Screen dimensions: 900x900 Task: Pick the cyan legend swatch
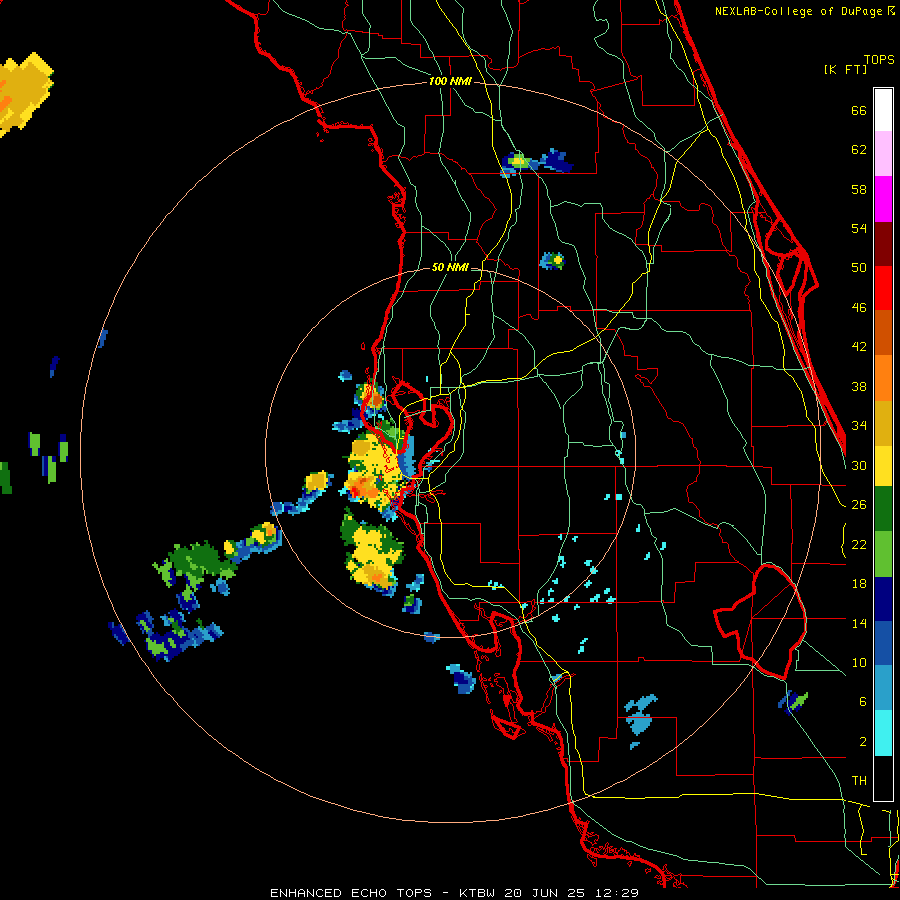click(883, 733)
